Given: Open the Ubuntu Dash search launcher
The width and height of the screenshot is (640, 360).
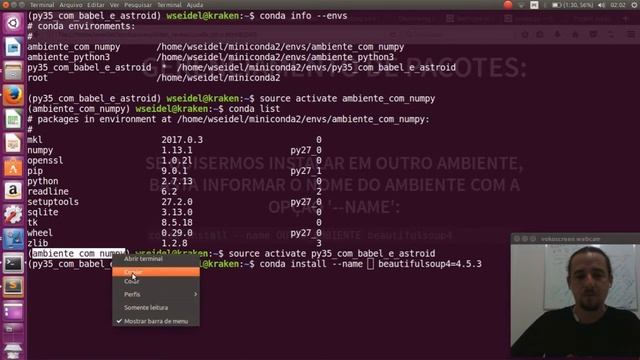Looking at the screenshot, I should [13, 23].
